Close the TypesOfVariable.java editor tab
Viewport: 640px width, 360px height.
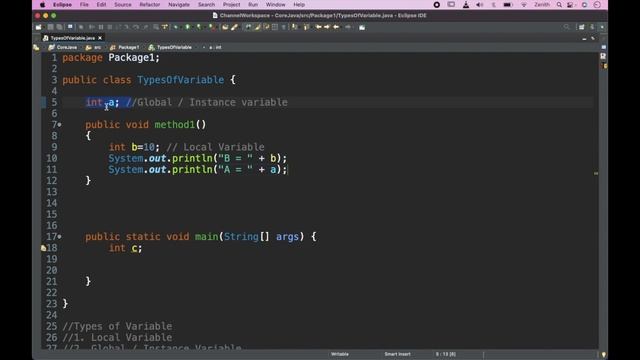tap(100, 38)
